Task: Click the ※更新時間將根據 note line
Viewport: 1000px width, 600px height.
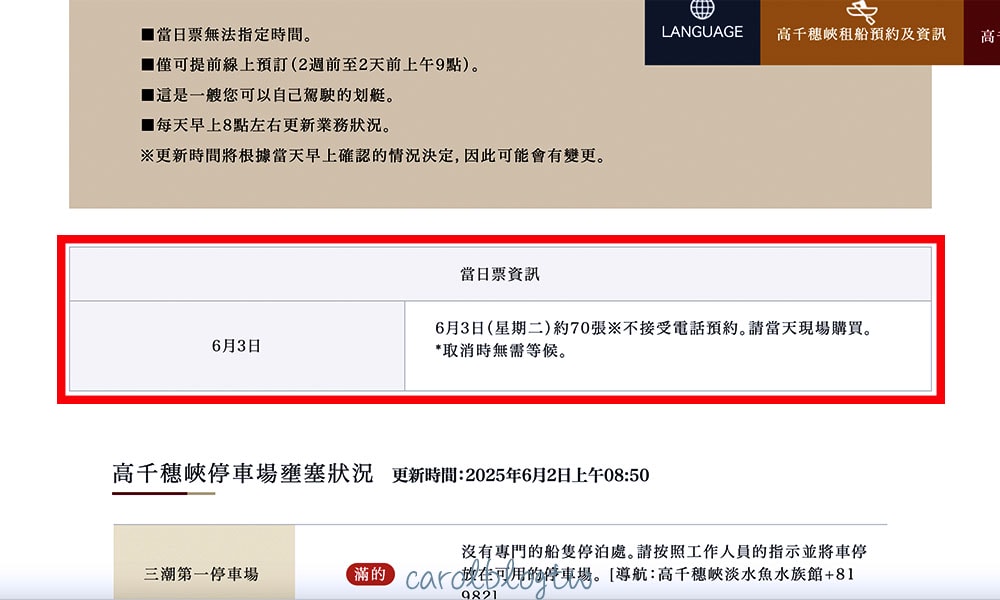Action: [373, 156]
